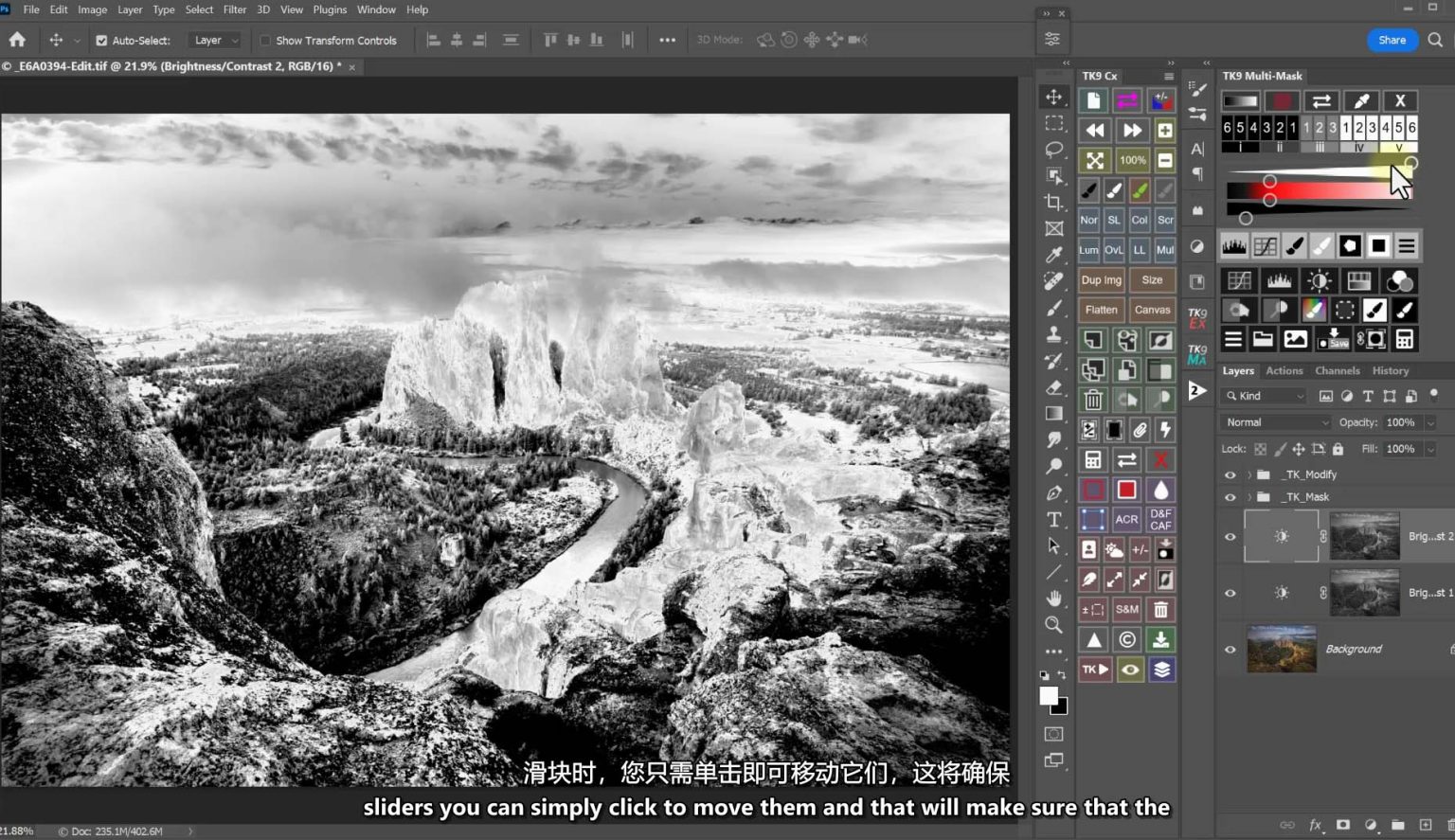Select the Zoom tool
The image size is (1455, 840).
[x=1053, y=625]
